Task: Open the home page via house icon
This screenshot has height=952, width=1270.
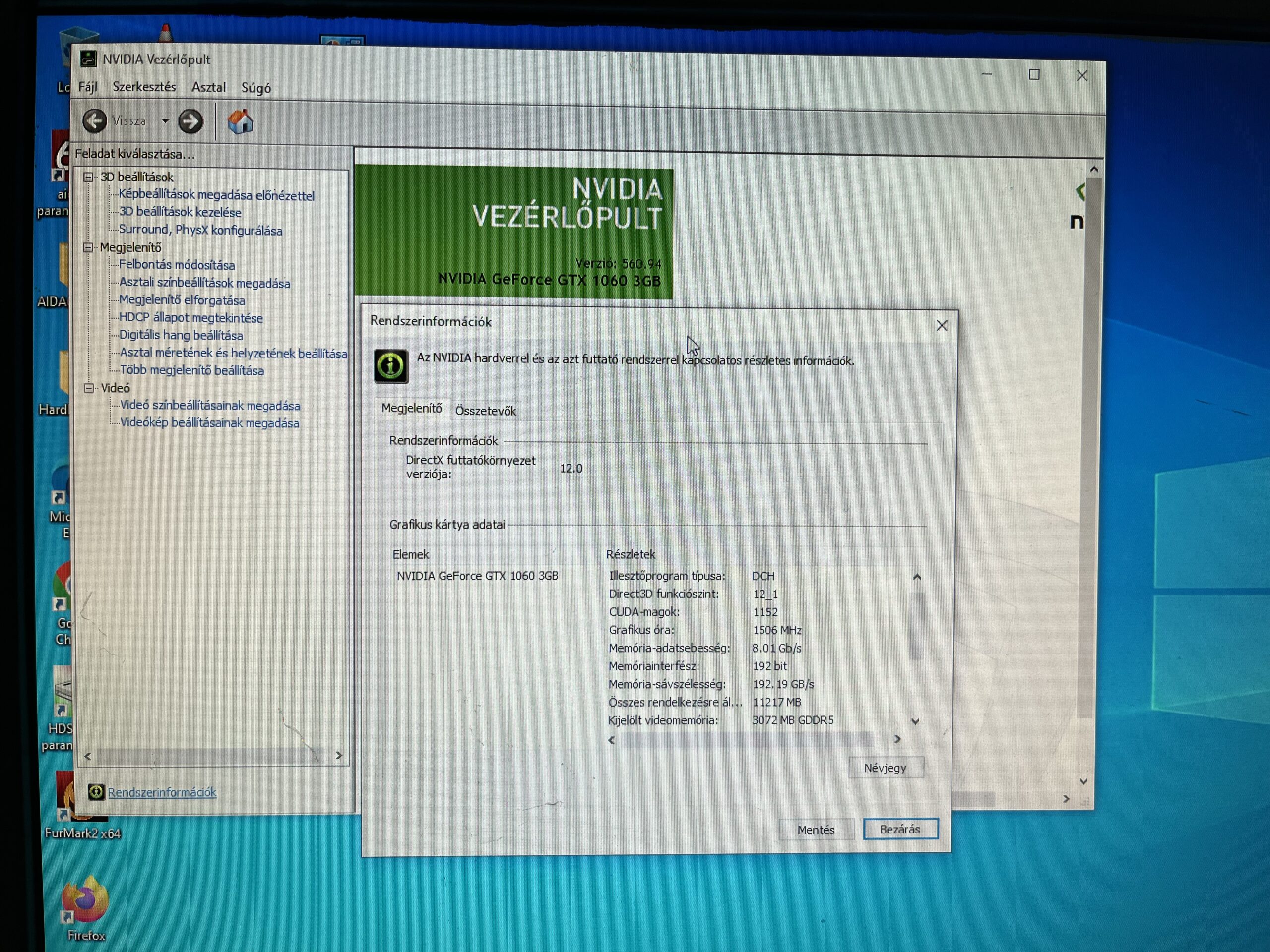Action: click(241, 121)
